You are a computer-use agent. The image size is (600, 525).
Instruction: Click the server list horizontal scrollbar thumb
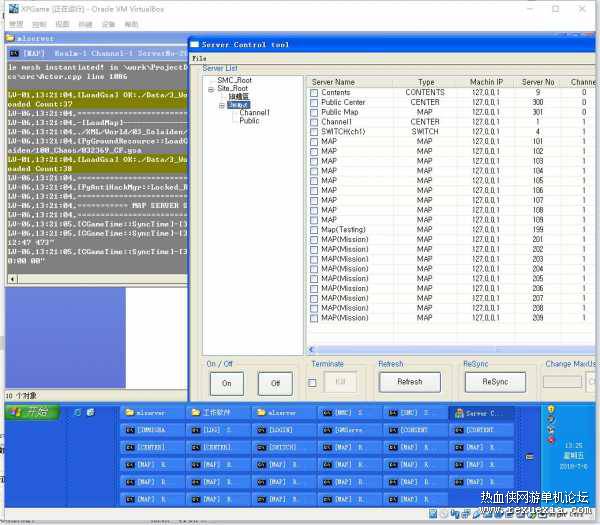pos(455,349)
